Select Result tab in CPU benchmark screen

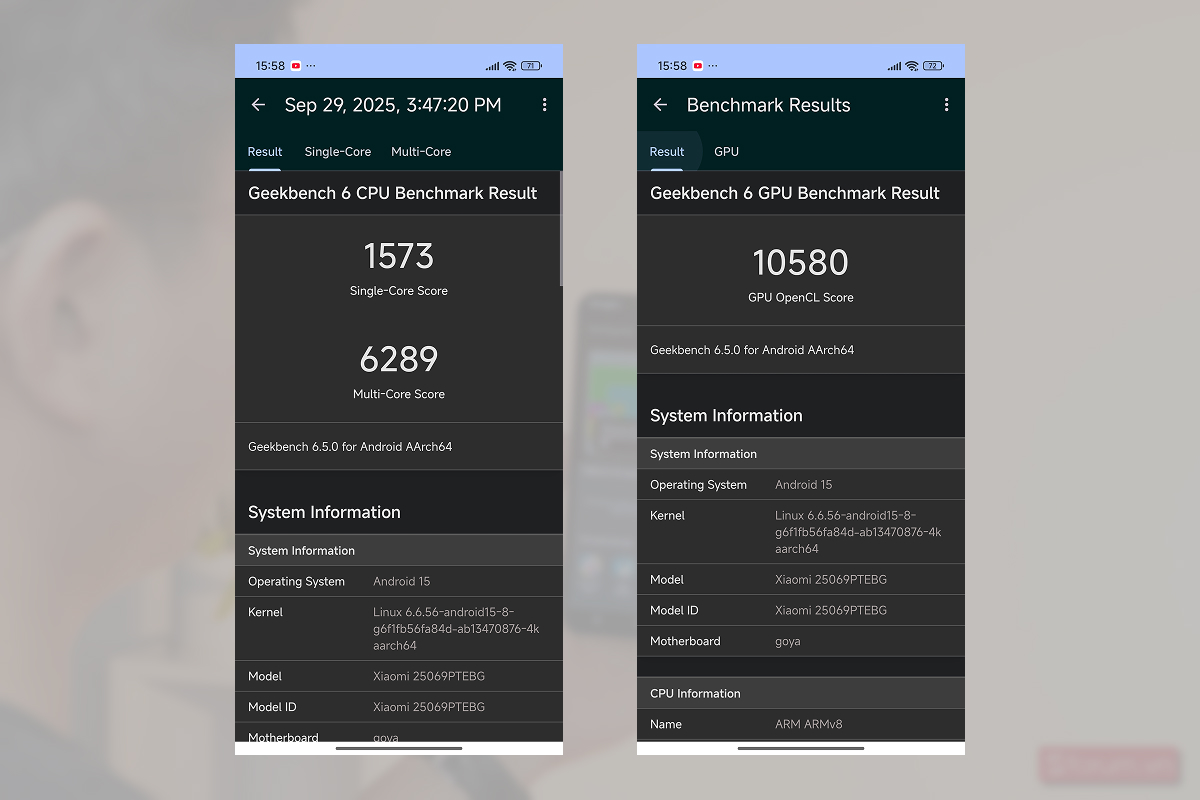pos(265,152)
